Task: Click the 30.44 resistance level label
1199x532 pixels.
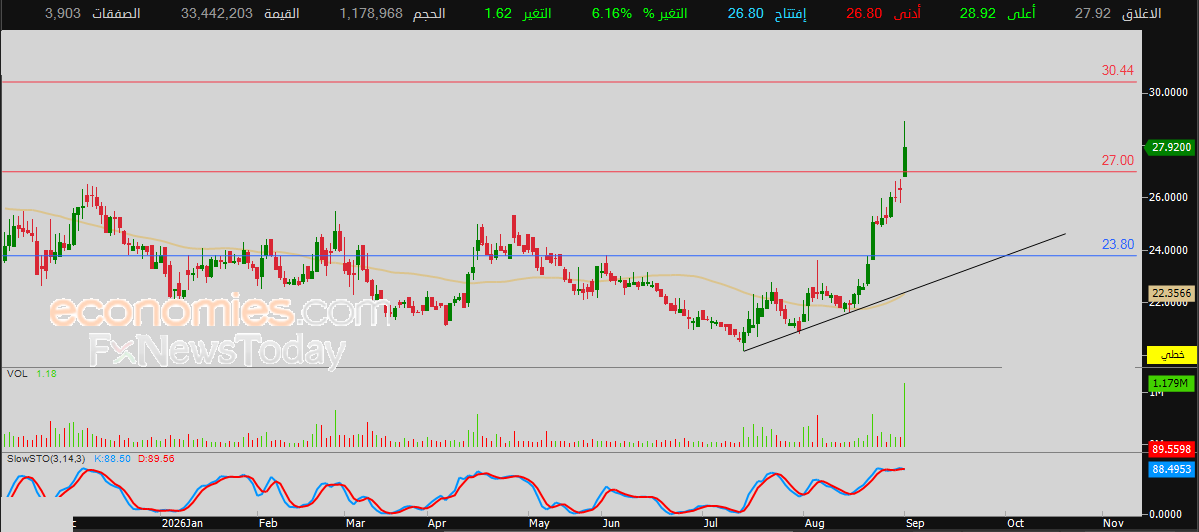Action: 1117,70
